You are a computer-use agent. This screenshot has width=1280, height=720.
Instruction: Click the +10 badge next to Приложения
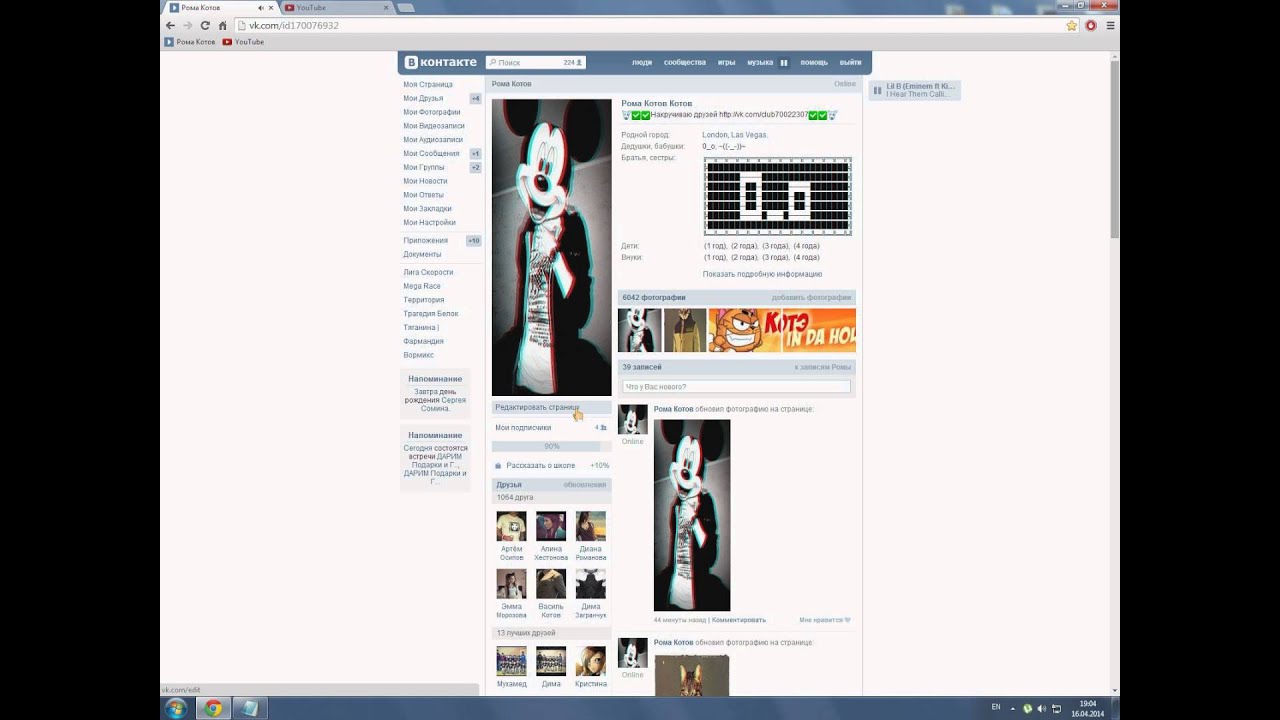474,241
